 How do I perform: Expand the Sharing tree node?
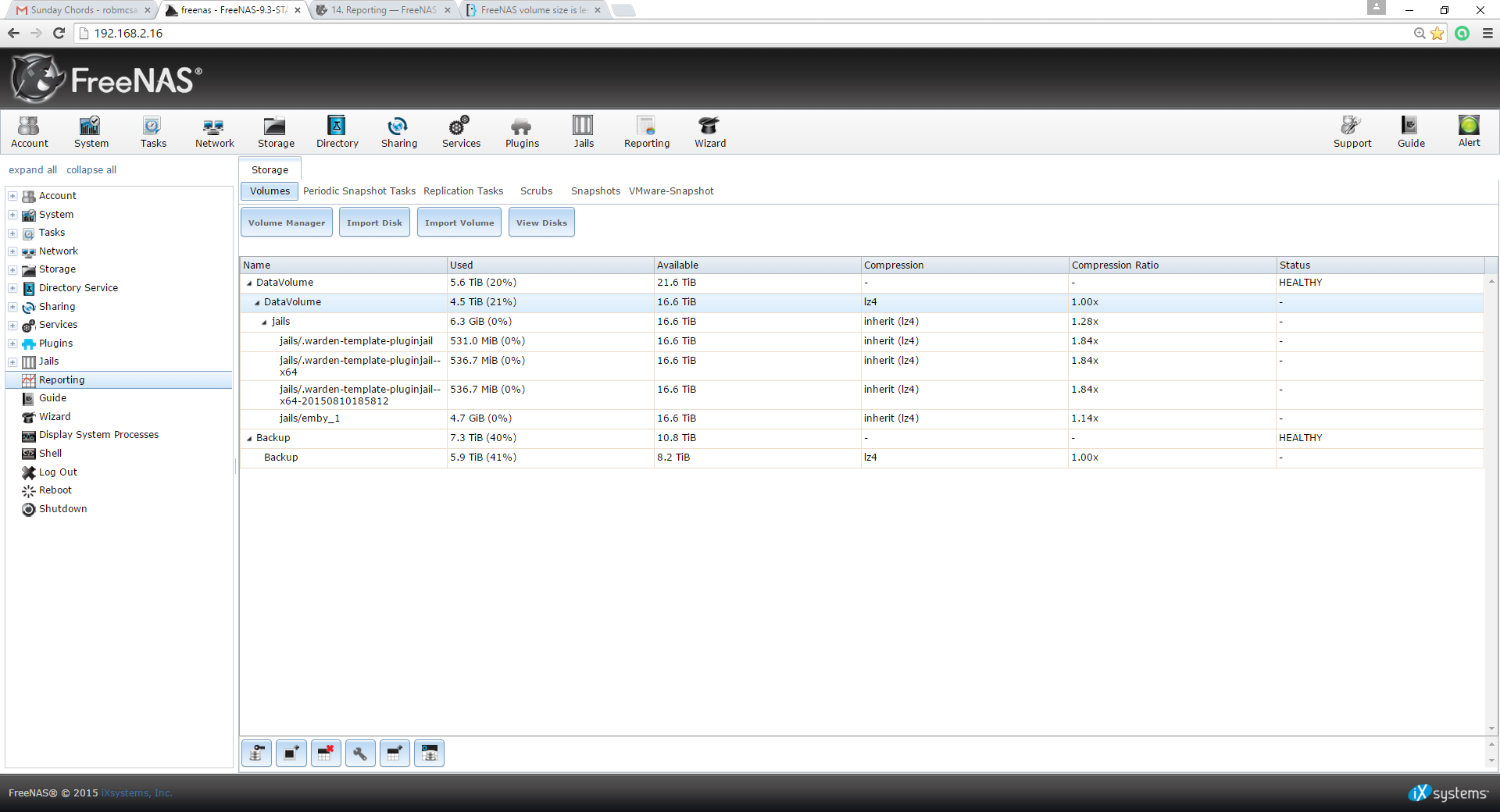[x=12, y=307]
